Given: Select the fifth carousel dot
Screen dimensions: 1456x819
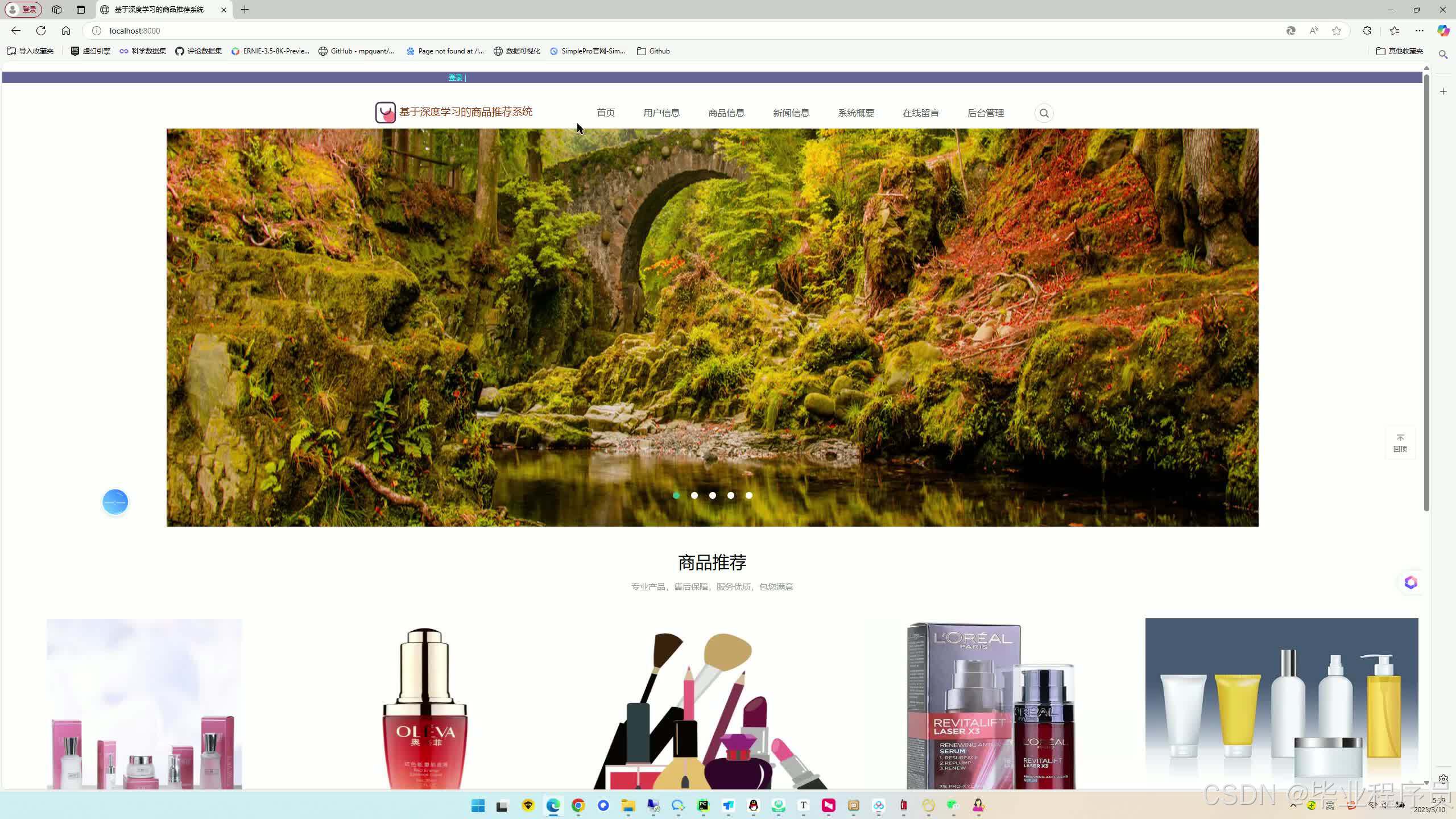Looking at the screenshot, I should pos(749,495).
